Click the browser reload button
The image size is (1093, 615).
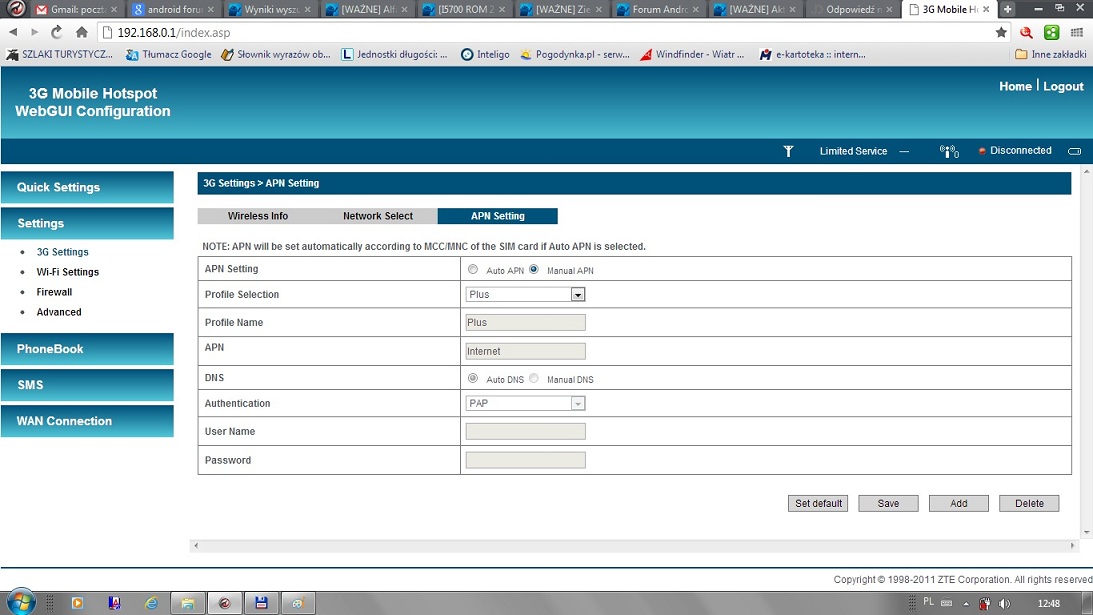(57, 32)
